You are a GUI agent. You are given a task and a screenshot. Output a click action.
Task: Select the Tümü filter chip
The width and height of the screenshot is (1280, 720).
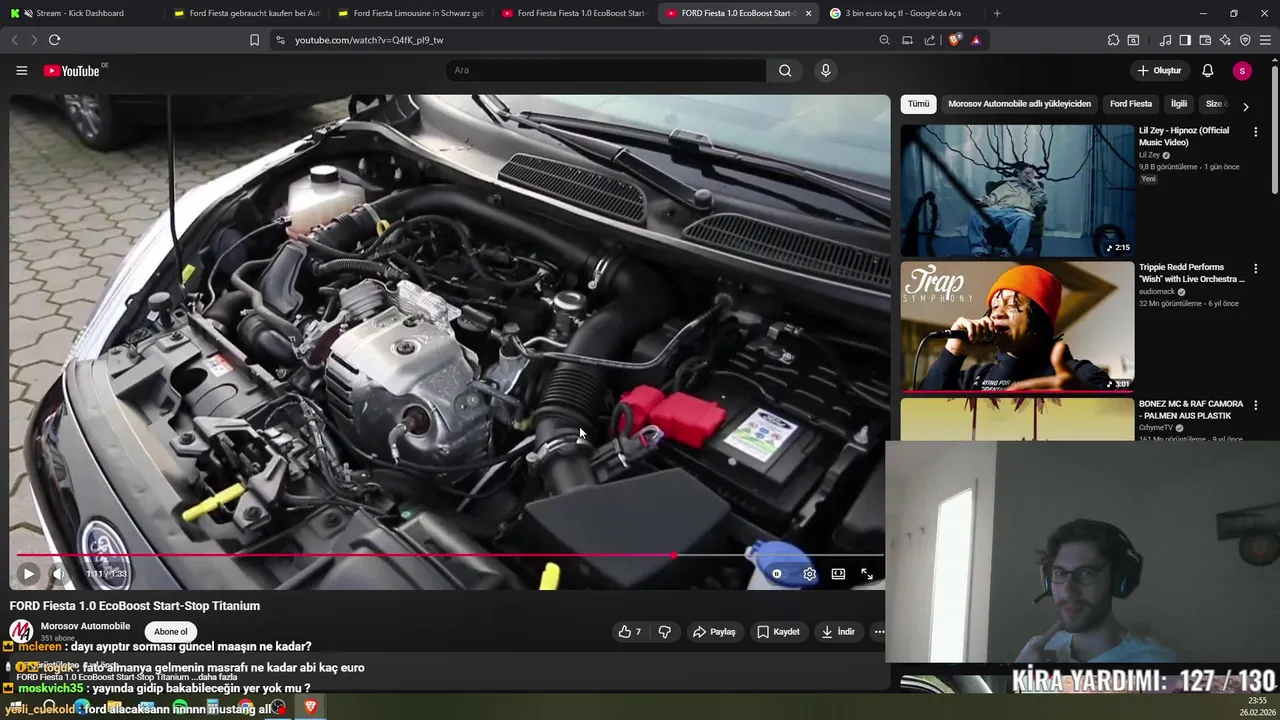[918, 104]
